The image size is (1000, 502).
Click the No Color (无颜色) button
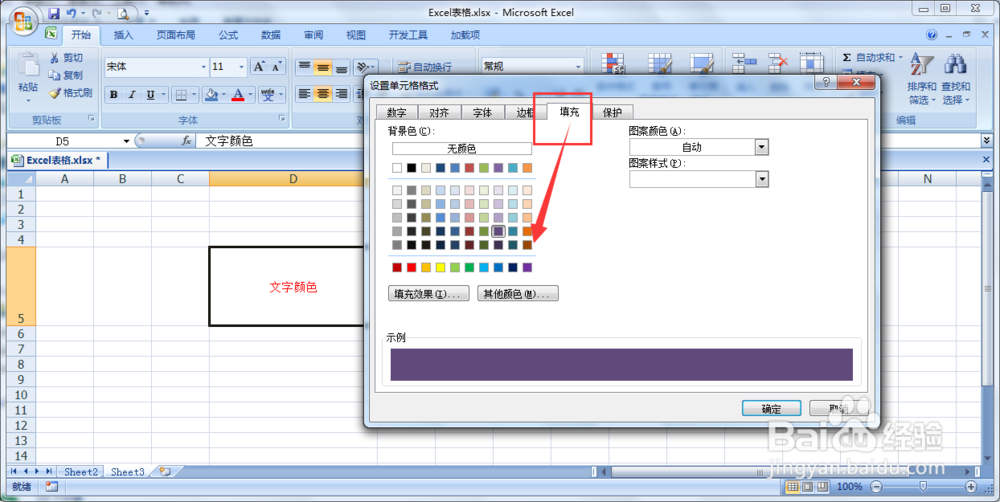click(462, 149)
